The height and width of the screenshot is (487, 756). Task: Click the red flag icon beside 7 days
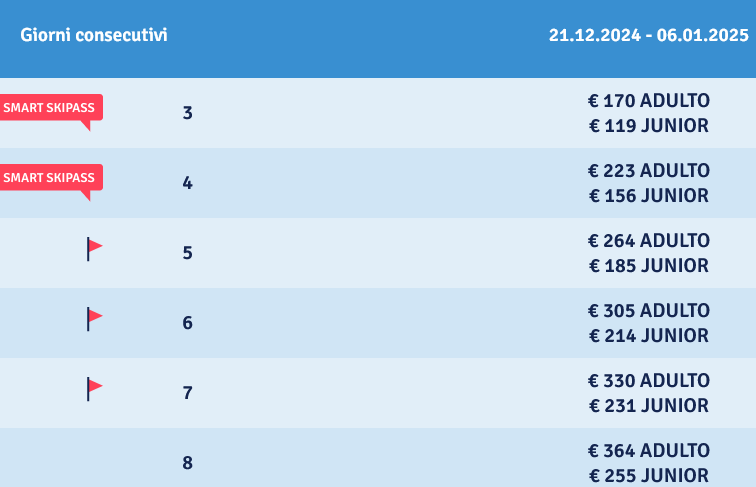tap(94, 389)
